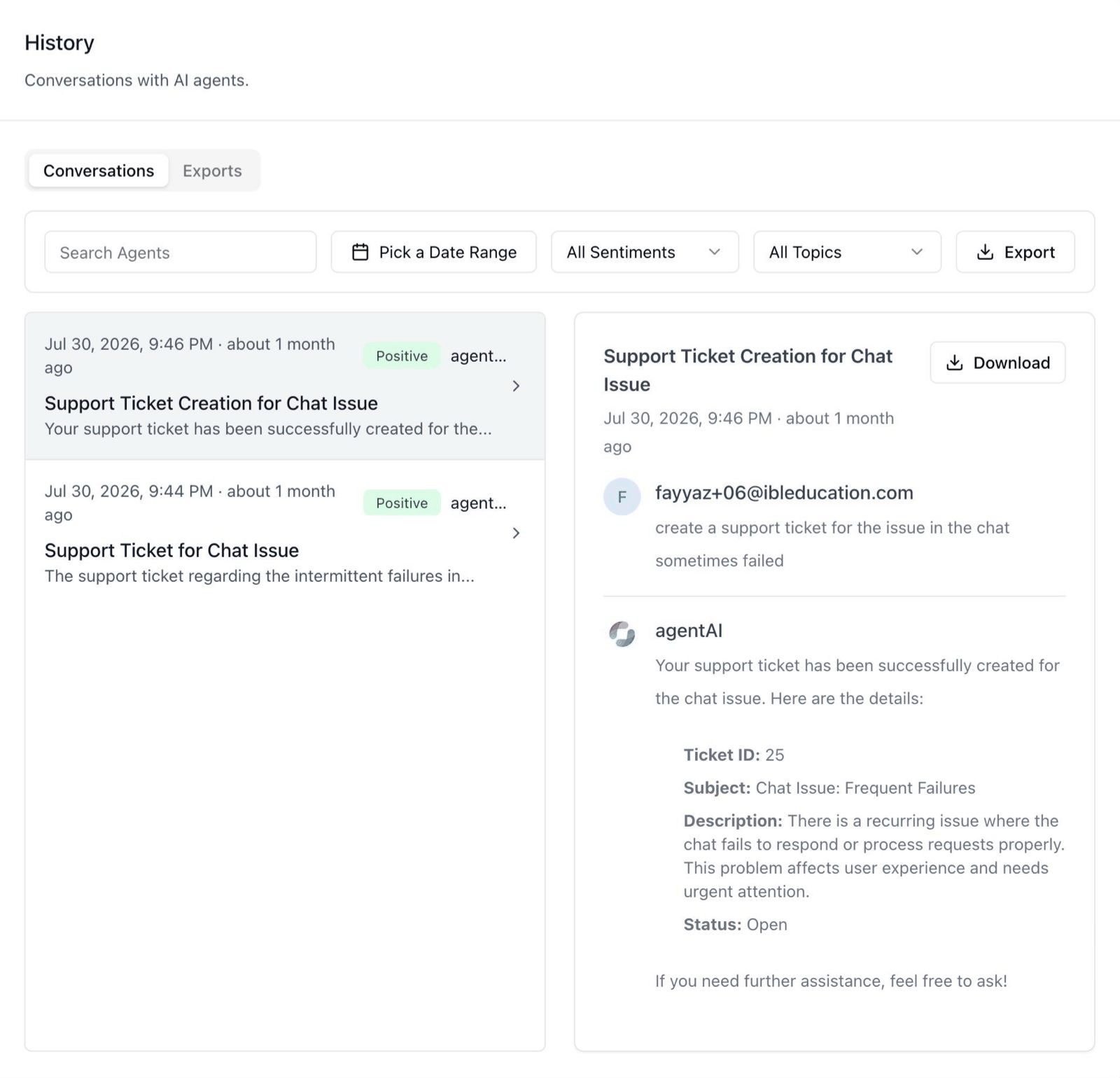Click the agentAI logo avatar
Viewport: 1120px width, 1078px height.
point(622,634)
